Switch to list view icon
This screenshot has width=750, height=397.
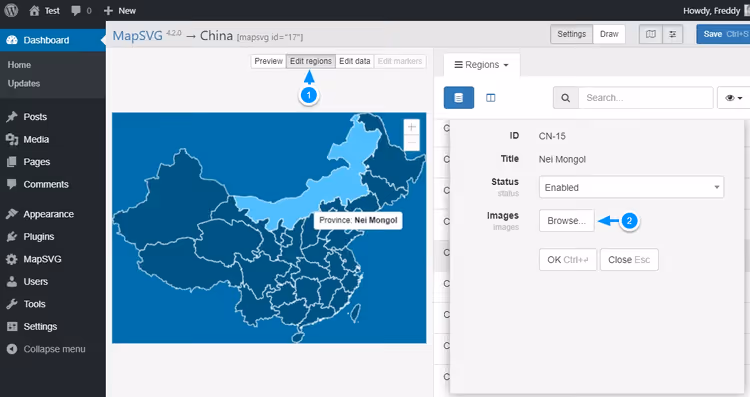459,98
